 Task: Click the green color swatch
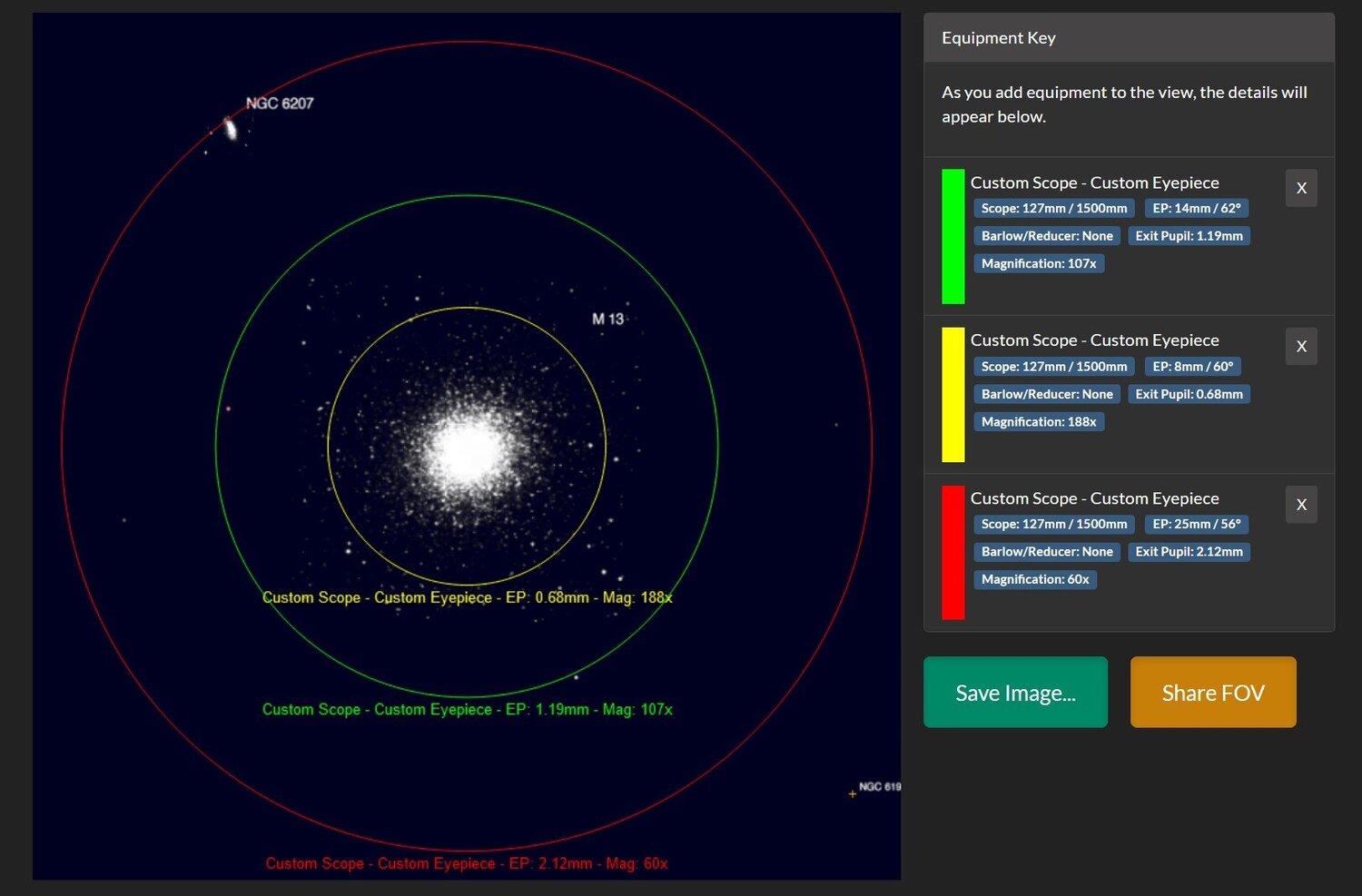click(x=953, y=236)
